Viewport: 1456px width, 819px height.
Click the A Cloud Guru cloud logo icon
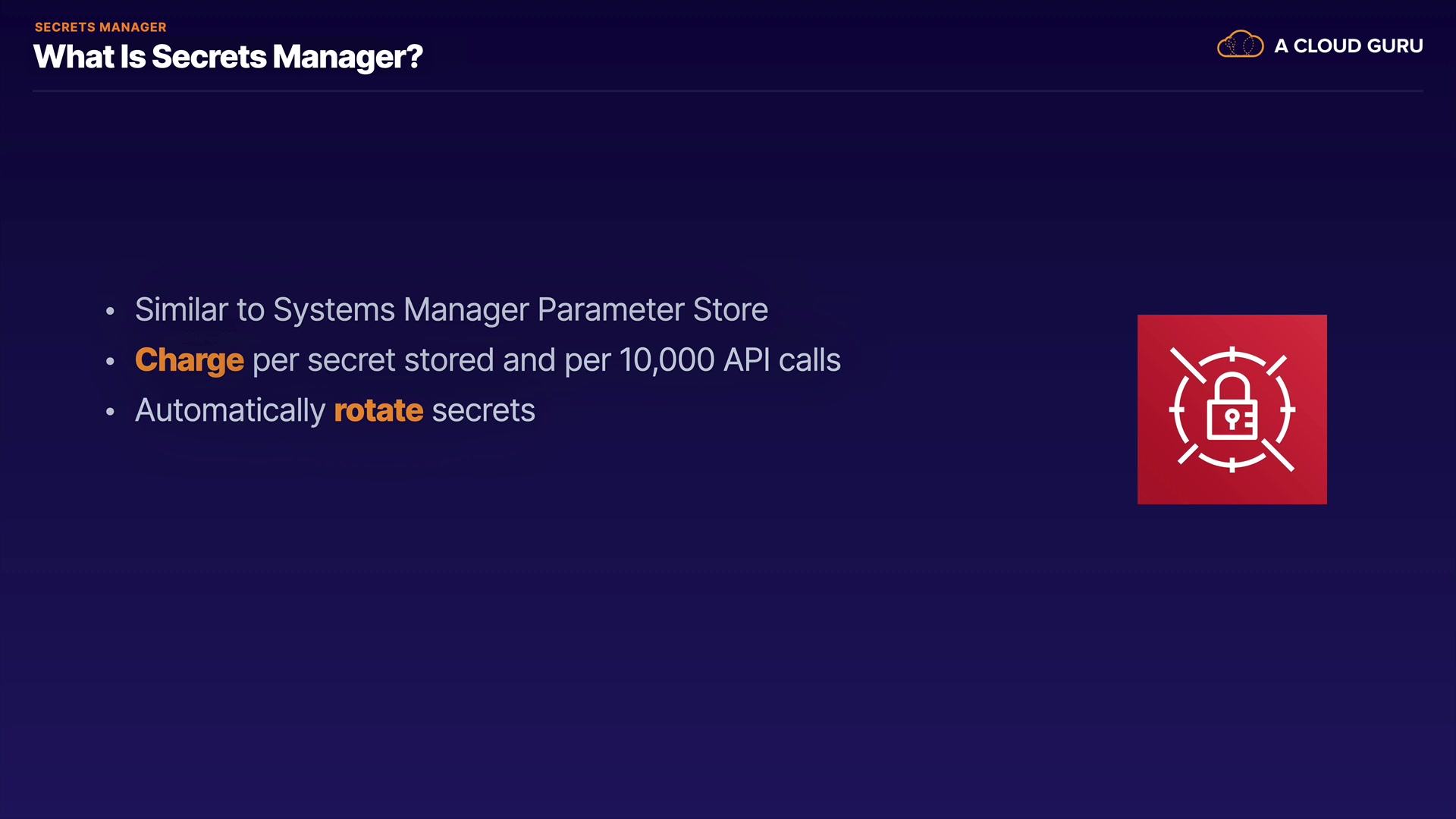[x=1240, y=45]
